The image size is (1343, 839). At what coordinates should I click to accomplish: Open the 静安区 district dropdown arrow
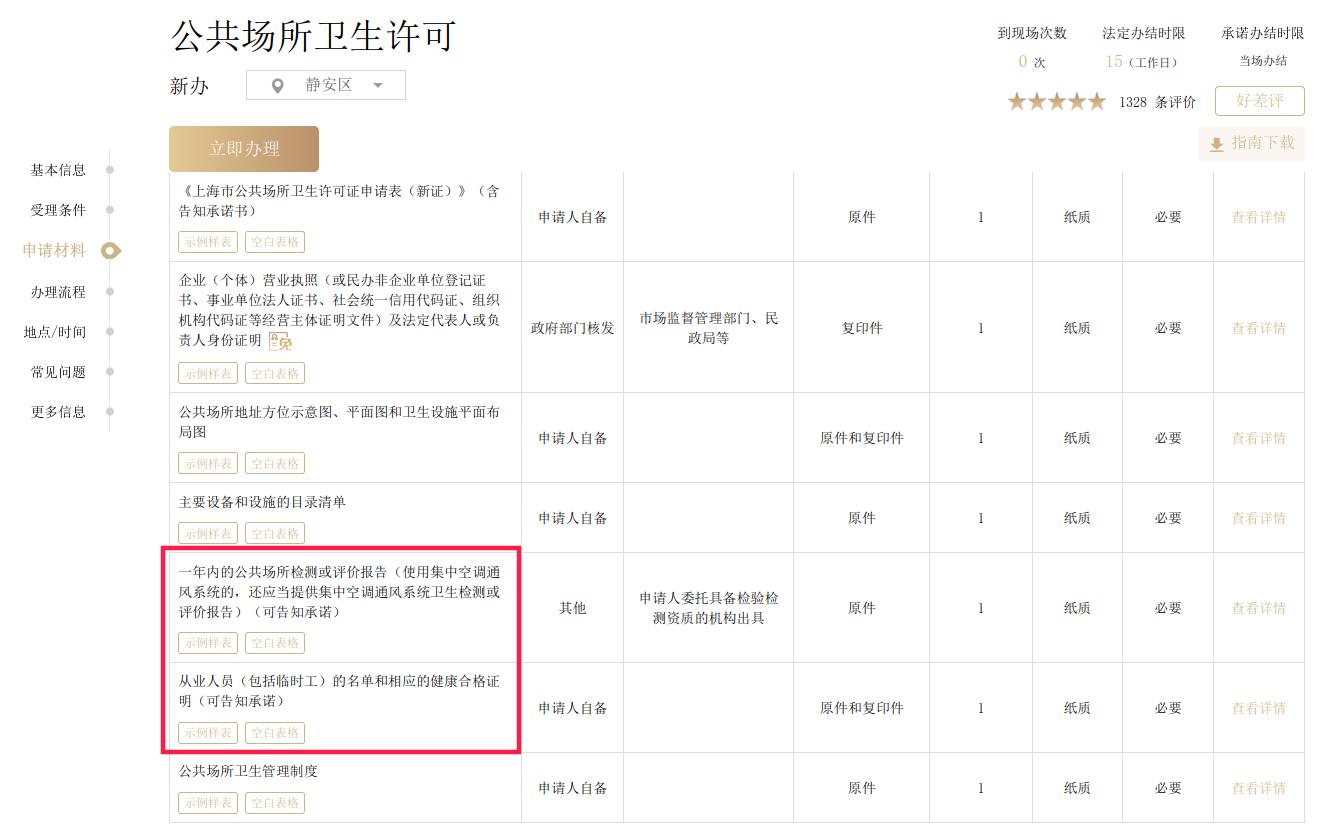(x=378, y=86)
